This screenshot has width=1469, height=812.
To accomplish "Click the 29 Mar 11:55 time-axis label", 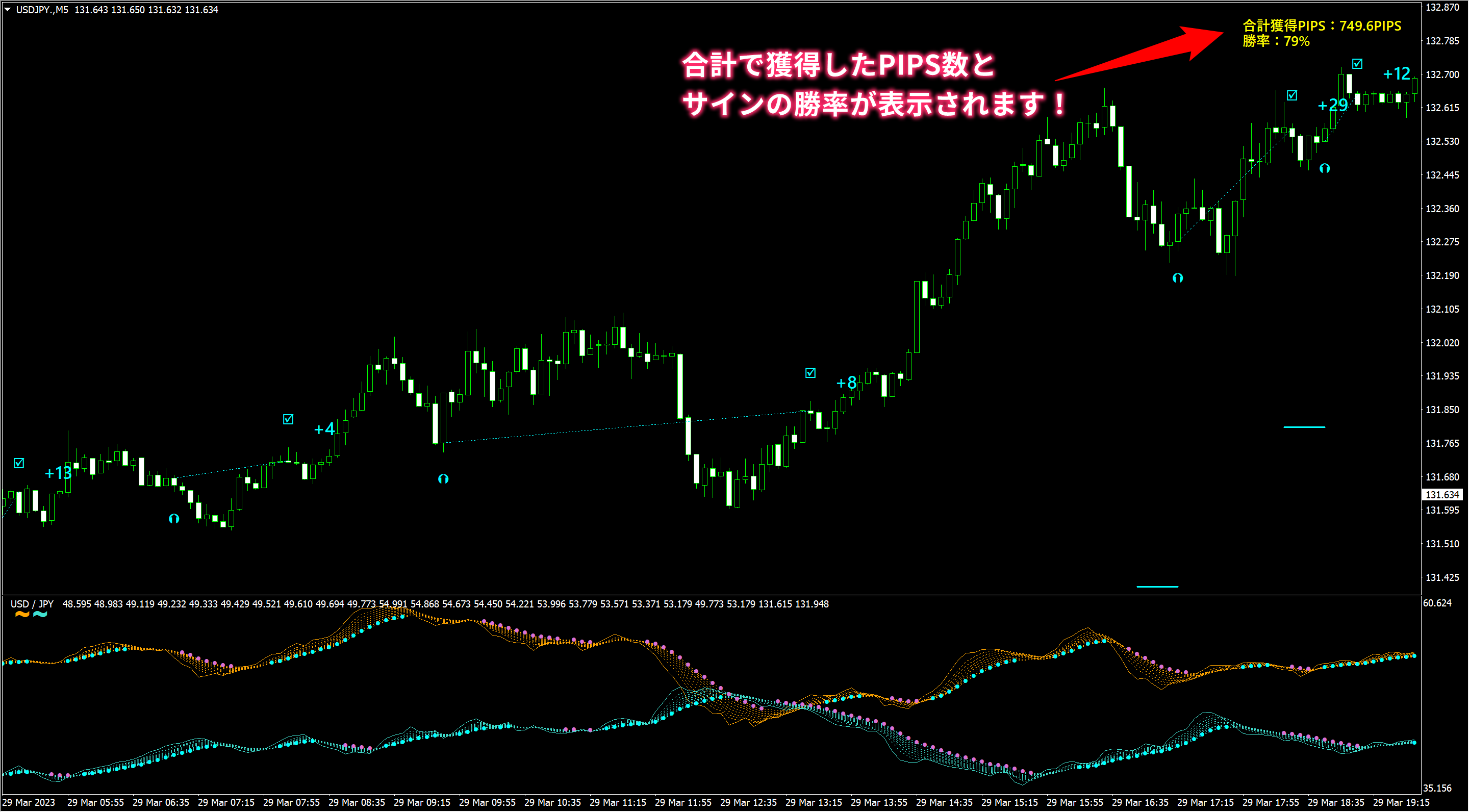I will [682, 802].
